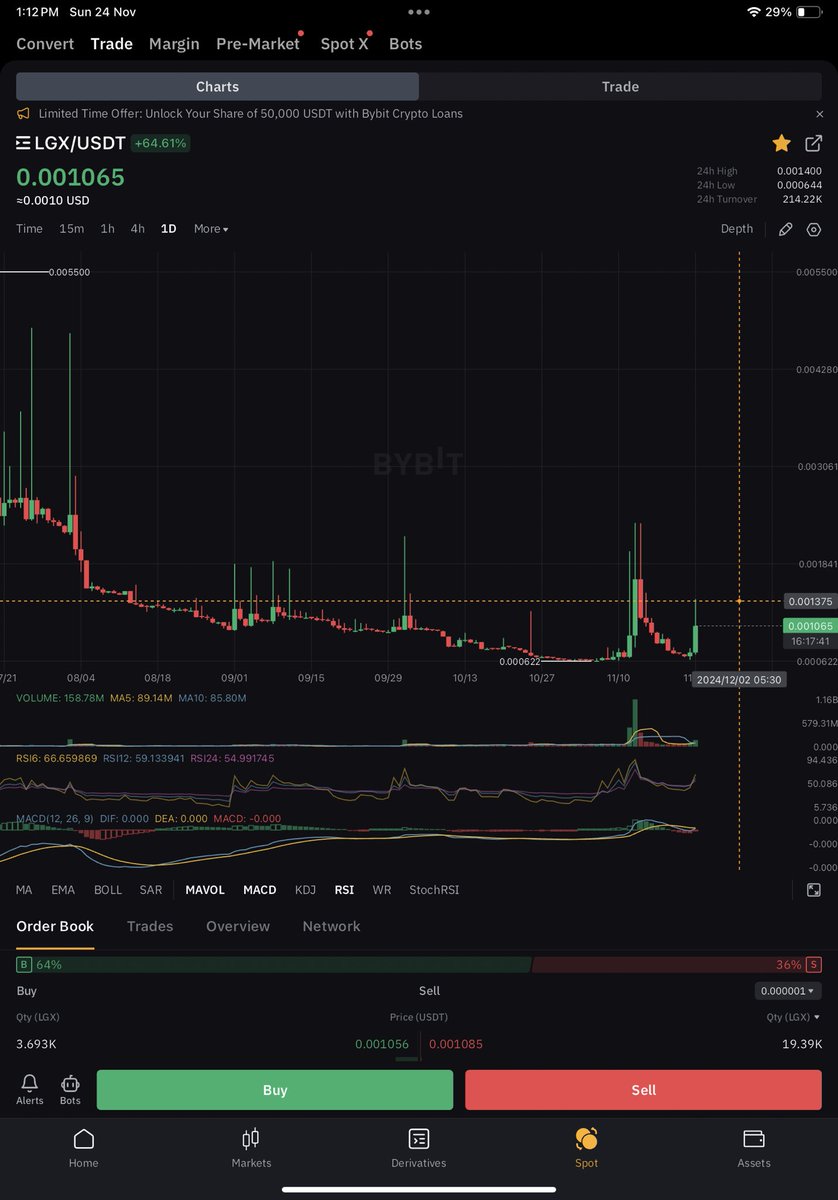Open the Convert top tab
The image size is (838, 1200).
45,44
